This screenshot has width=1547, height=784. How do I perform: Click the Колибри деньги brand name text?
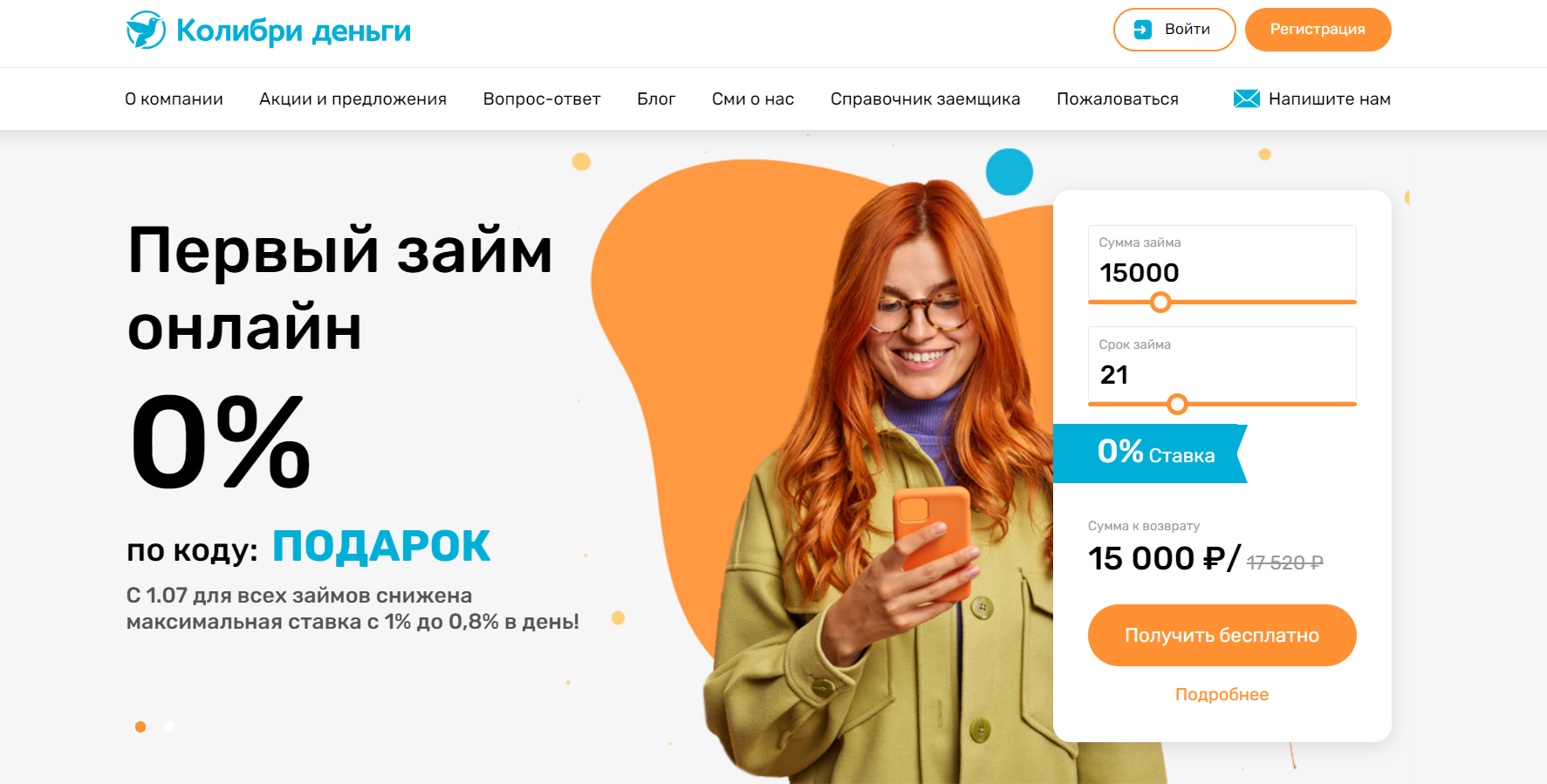293,31
